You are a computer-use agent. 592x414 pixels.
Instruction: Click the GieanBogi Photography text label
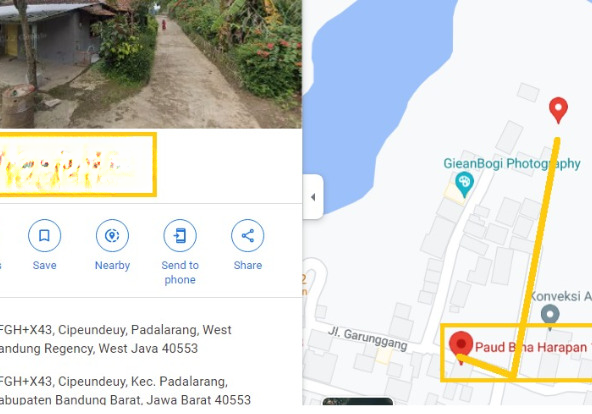(512, 163)
